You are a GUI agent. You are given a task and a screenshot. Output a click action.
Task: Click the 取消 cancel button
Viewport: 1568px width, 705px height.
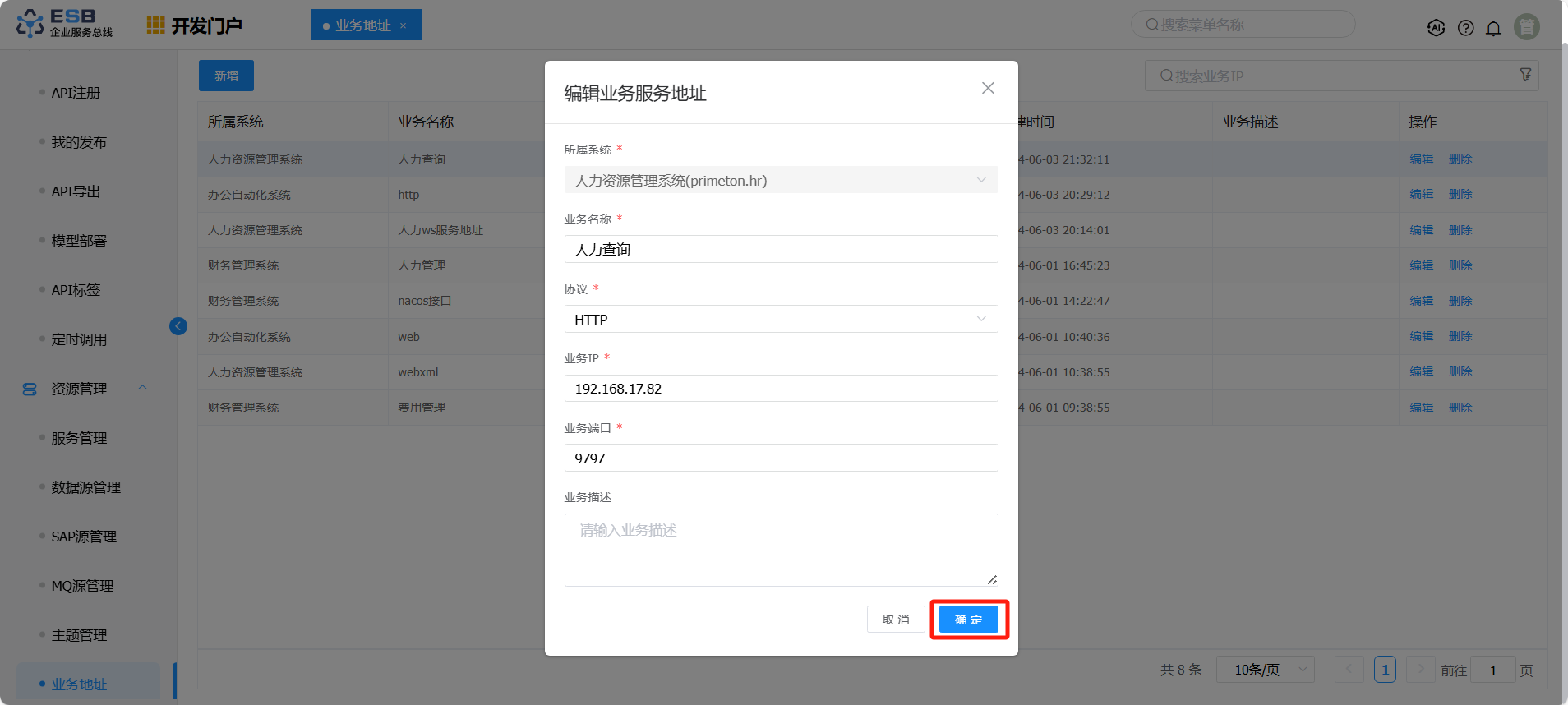tap(895, 620)
